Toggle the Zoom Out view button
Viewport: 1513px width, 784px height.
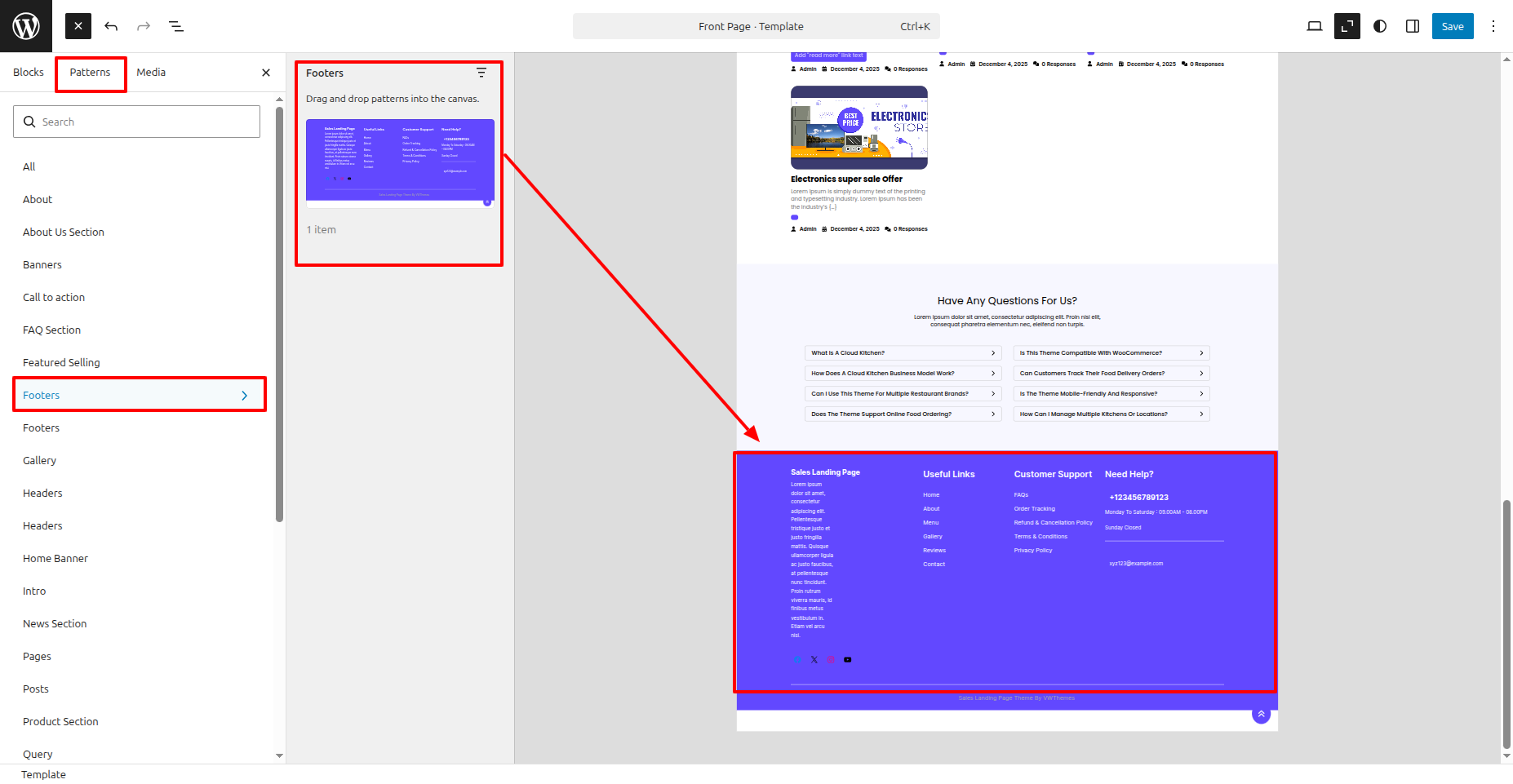tap(1347, 26)
